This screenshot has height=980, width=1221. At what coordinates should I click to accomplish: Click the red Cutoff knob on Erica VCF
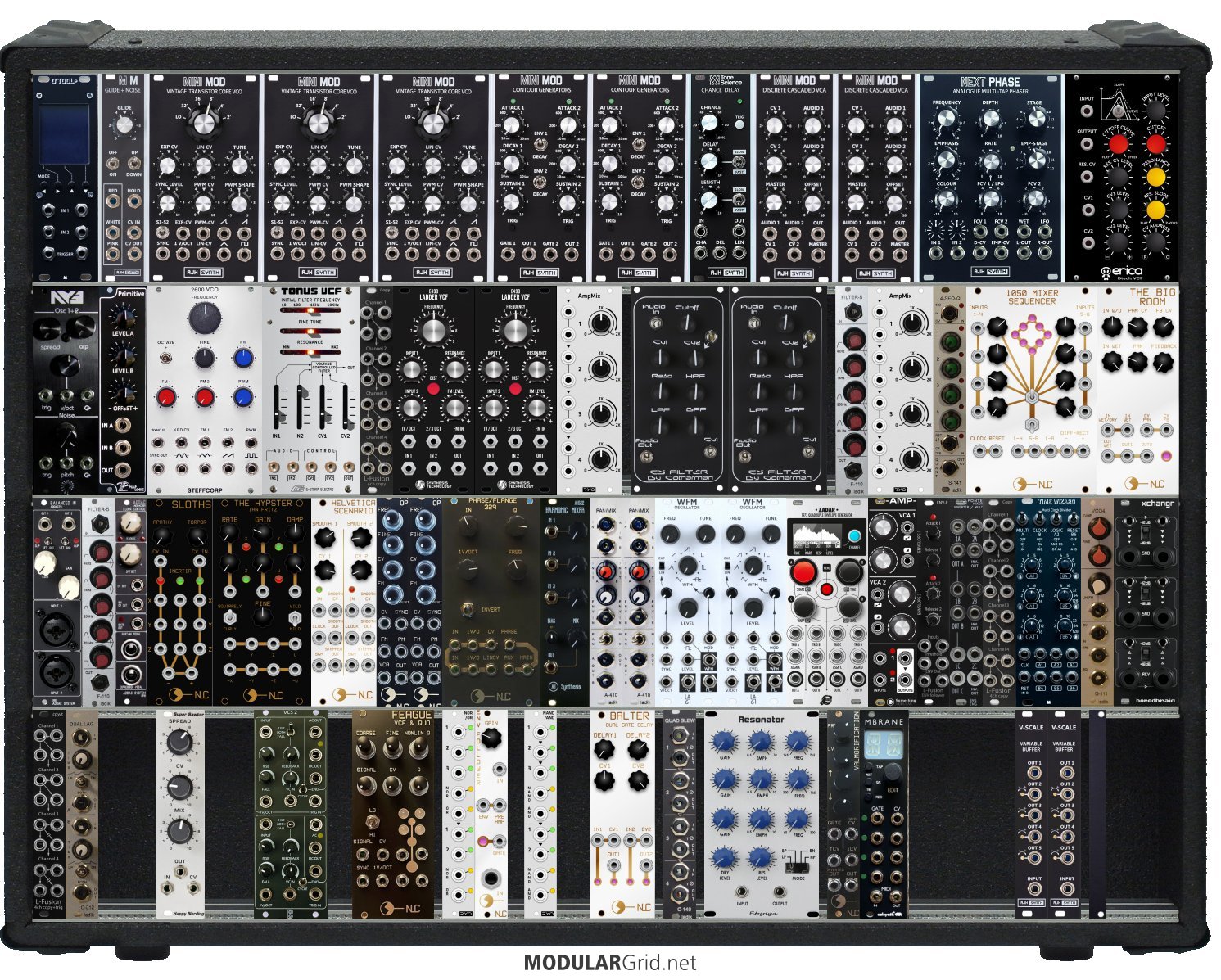click(x=1155, y=144)
